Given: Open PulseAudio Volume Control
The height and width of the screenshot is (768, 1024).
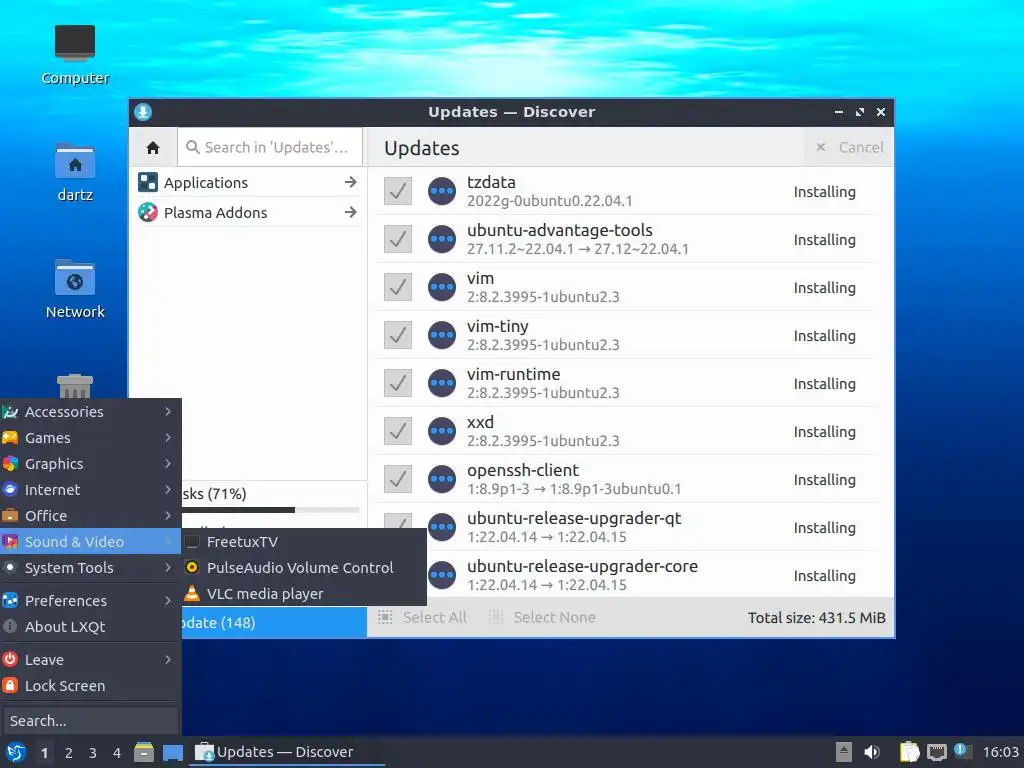Looking at the screenshot, I should click(x=304, y=568).
